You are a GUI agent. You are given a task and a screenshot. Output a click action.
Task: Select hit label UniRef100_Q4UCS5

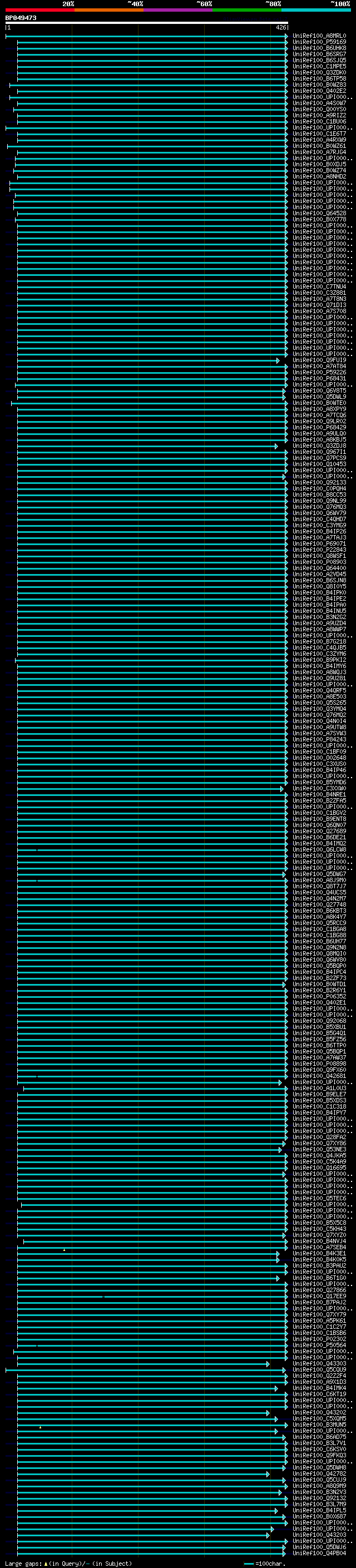319,892
